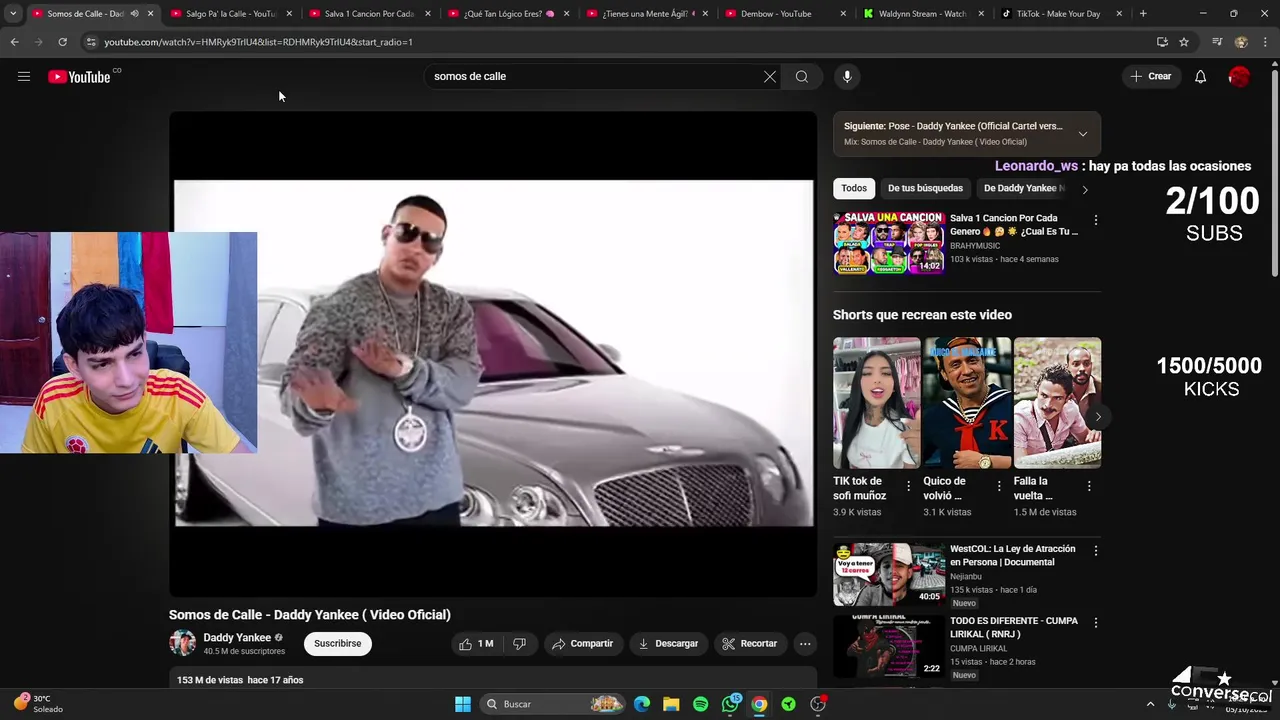This screenshot has height=720, width=1280.
Task: Play the Salva 1 Cancion thumbnail video
Action: coord(889,243)
